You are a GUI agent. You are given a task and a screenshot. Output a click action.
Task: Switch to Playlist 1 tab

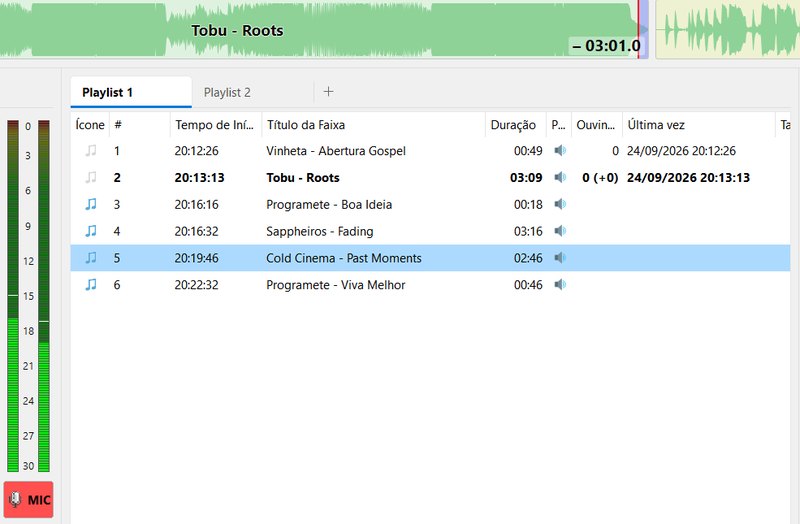pos(131,92)
